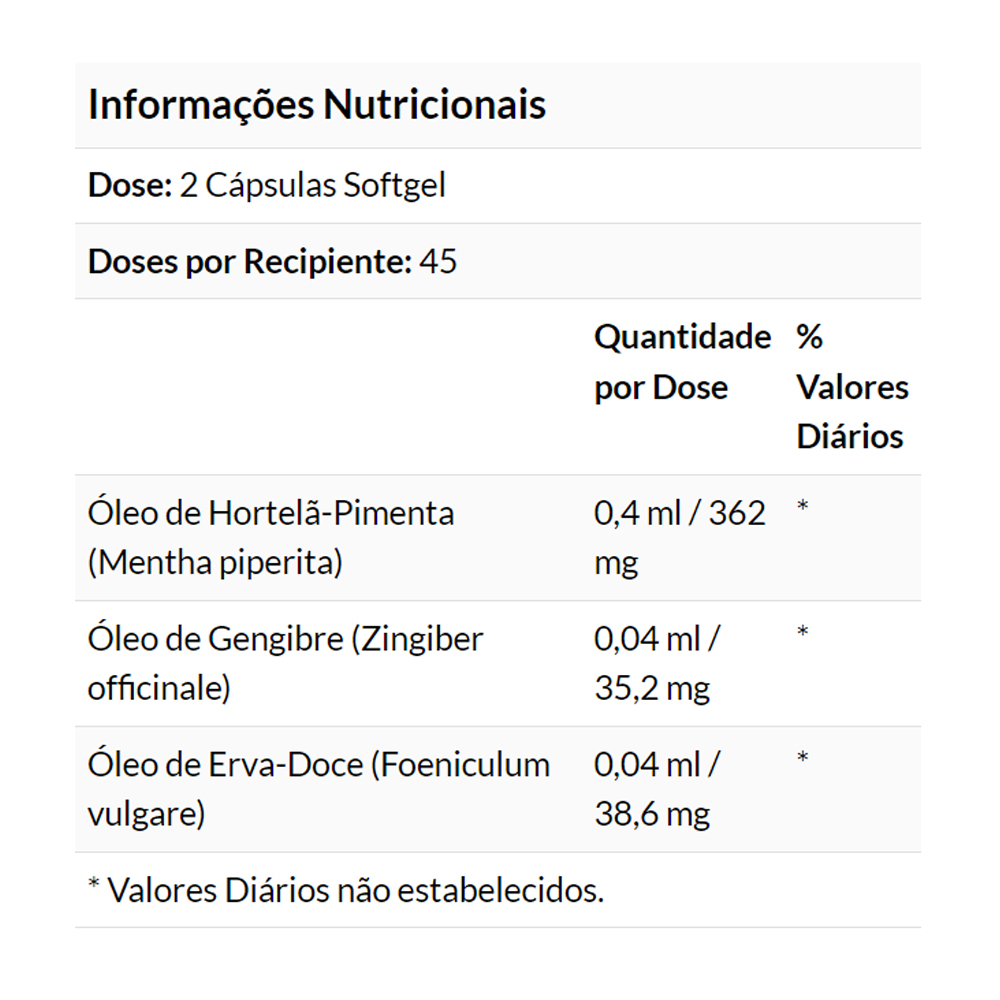Click the '(Mentha piperita)' scientific name

215,563
